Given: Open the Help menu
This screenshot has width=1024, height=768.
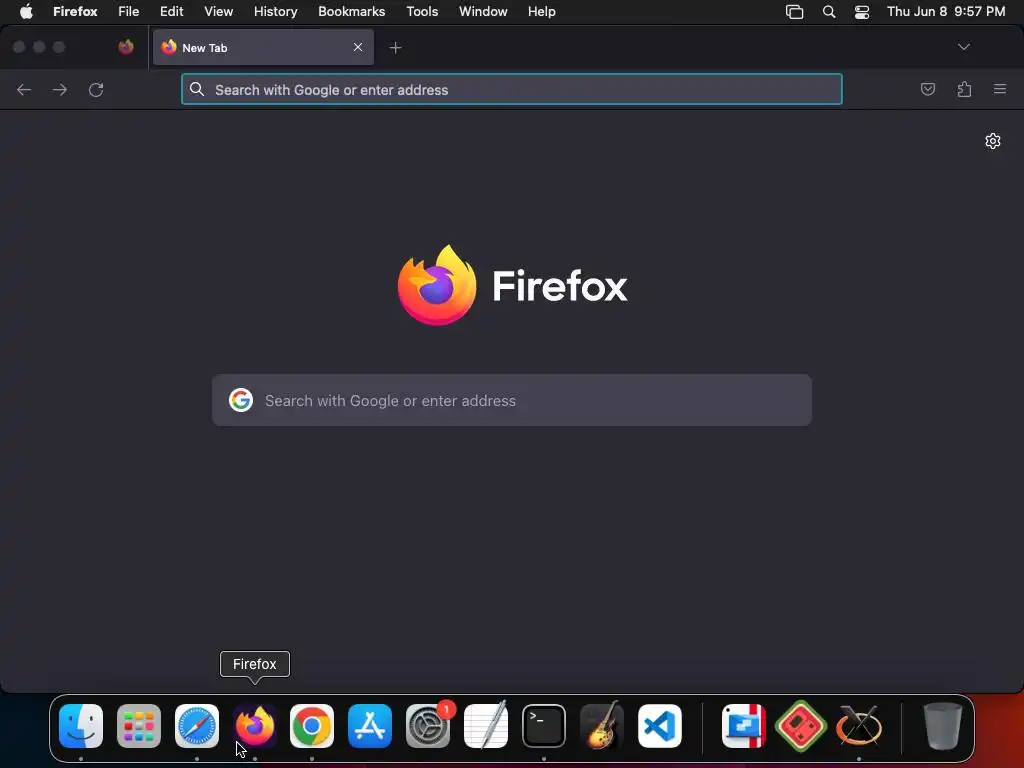Looking at the screenshot, I should (x=542, y=11).
